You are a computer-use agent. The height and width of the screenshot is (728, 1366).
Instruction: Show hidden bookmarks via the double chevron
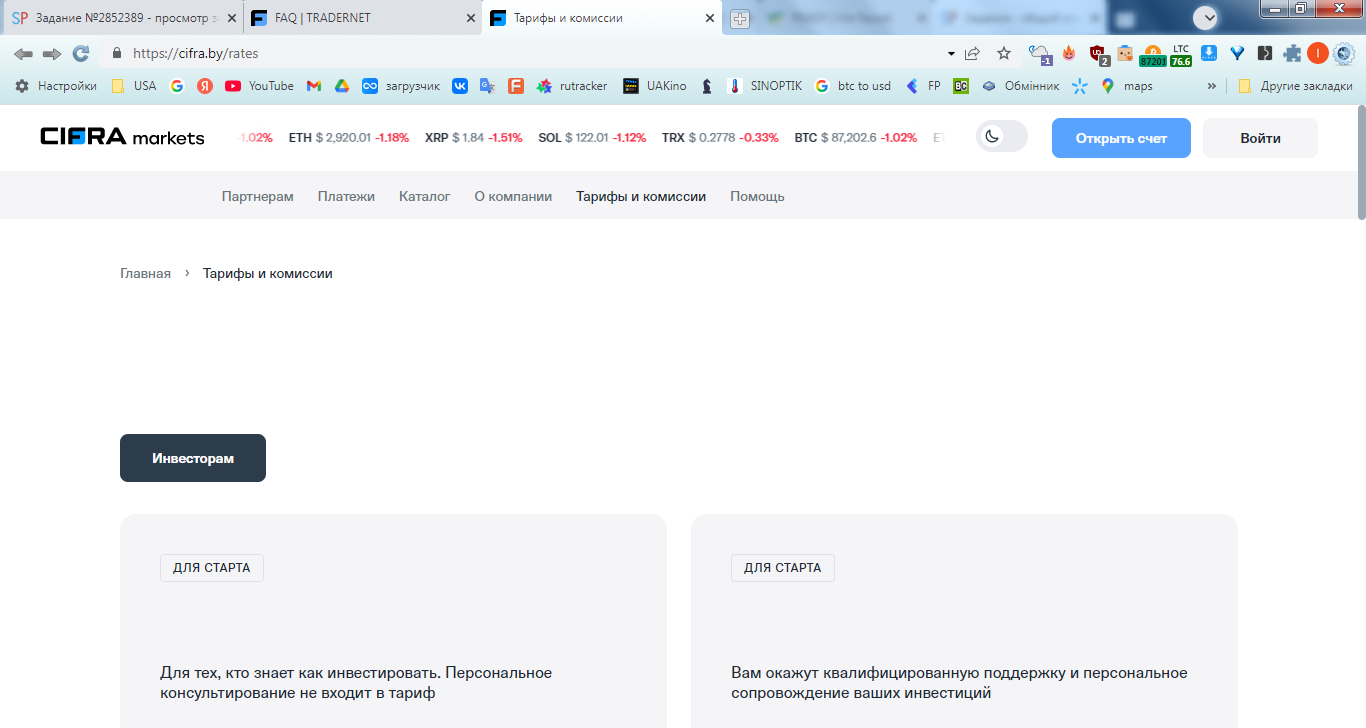click(x=1213, y=86)
